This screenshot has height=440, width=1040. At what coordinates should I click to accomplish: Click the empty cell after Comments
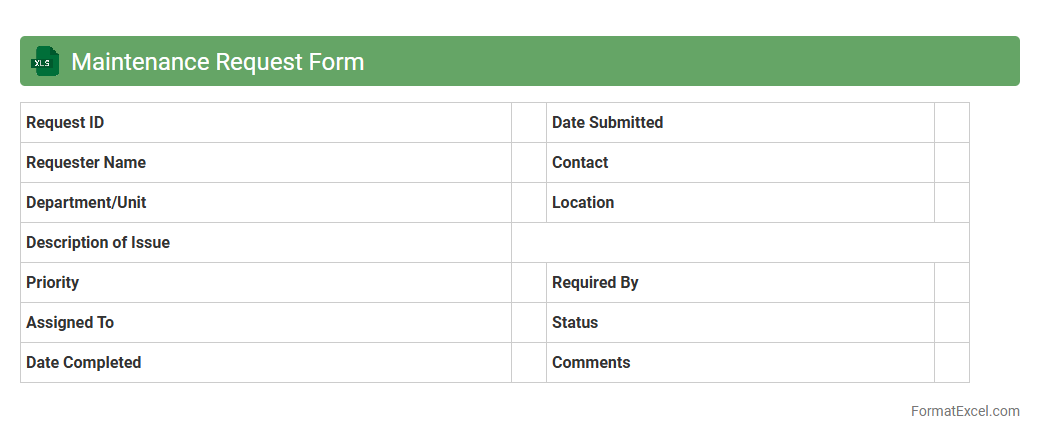point(952,363)
